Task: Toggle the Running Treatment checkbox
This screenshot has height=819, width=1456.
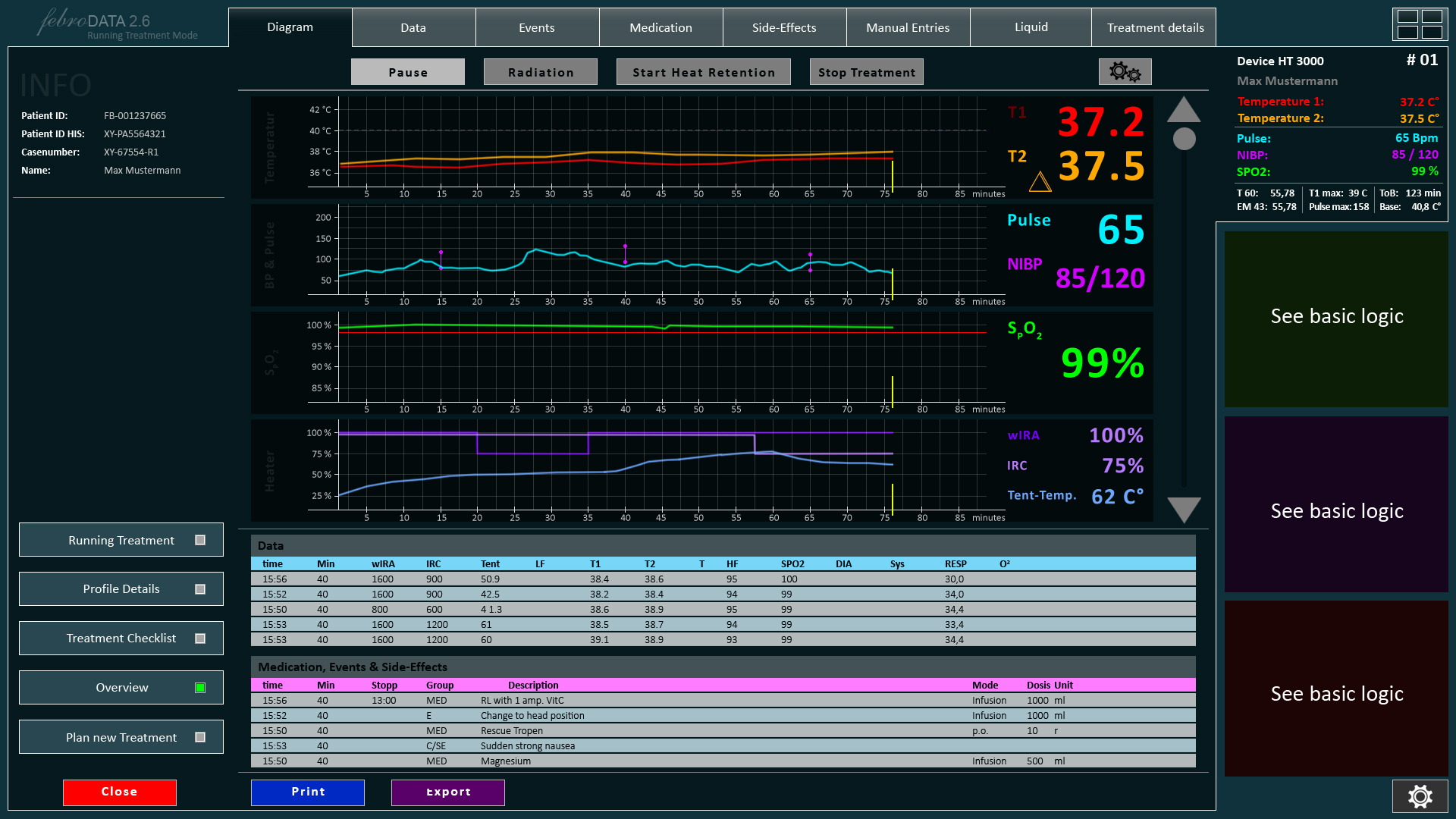Action: pos(199,540)
